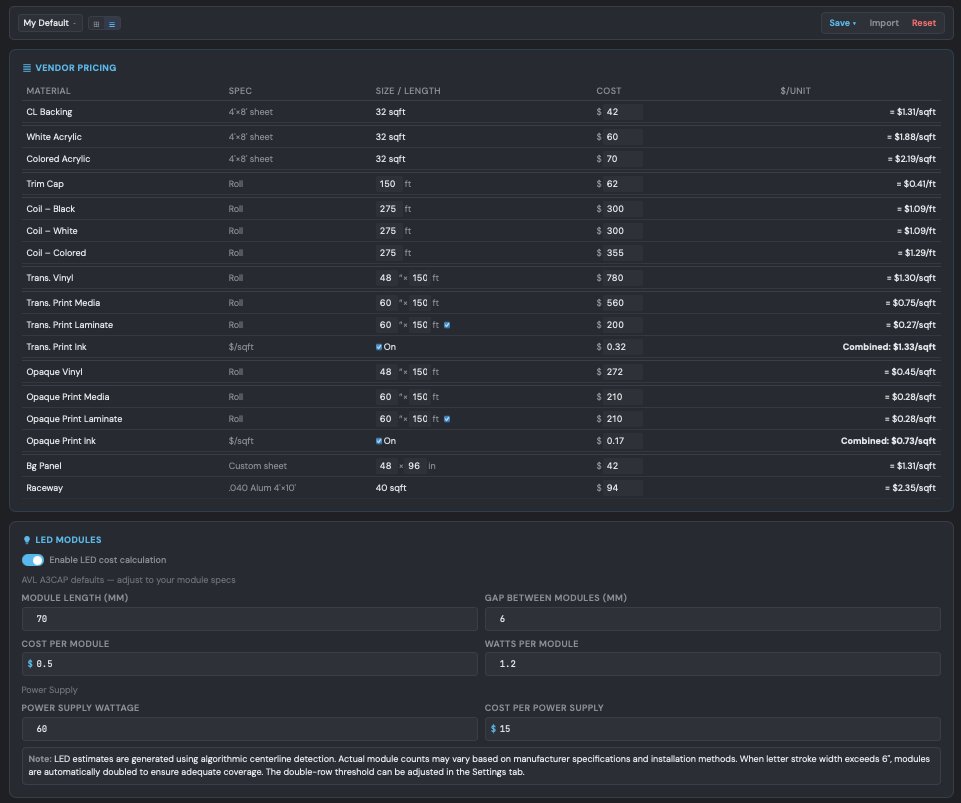This screenshot has width=961, height=803.
Task: Uncheck the Opaque Print Laminate checkbox
Action: click(x=447, y=419)
